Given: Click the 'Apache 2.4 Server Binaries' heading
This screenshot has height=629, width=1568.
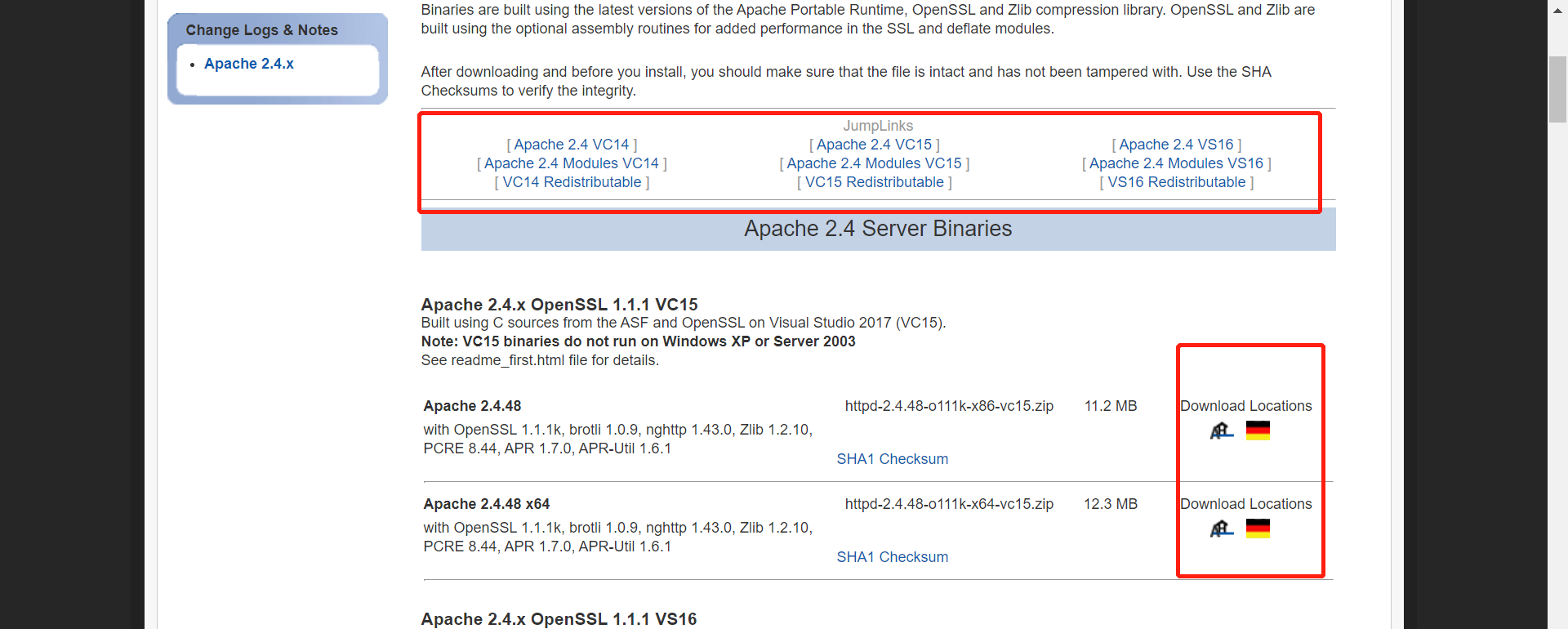Looking at the screenshot, I should point(878,229).
